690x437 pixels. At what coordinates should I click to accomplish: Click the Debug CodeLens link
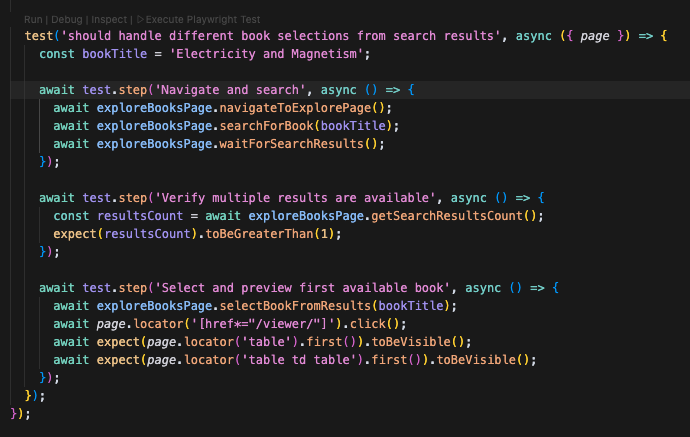pos(70,19)
